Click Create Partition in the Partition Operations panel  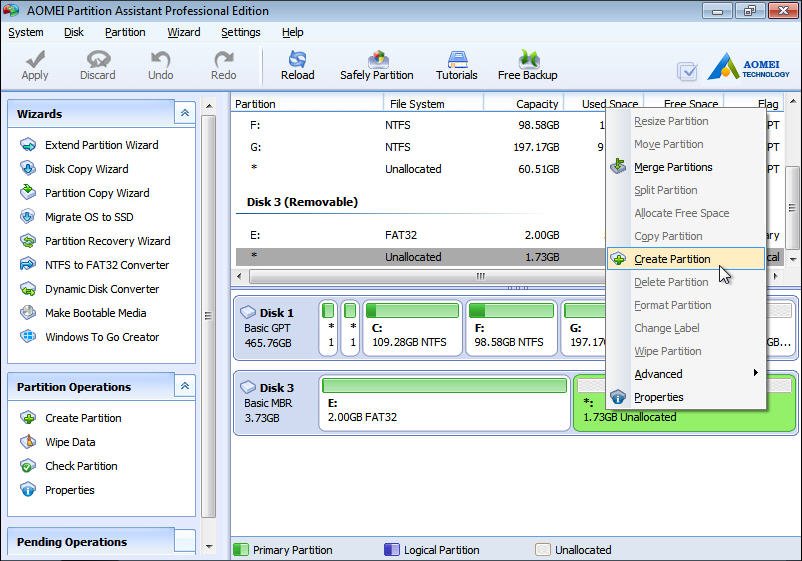tap(83, 418)
